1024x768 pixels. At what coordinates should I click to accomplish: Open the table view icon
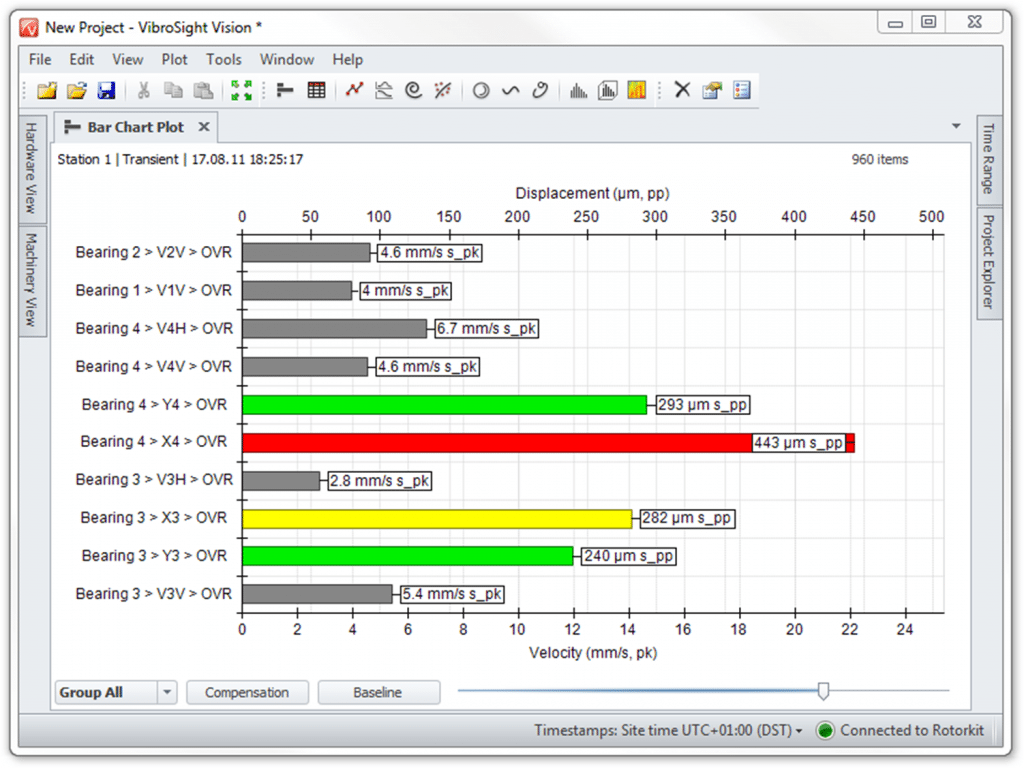tap(316, 90)
